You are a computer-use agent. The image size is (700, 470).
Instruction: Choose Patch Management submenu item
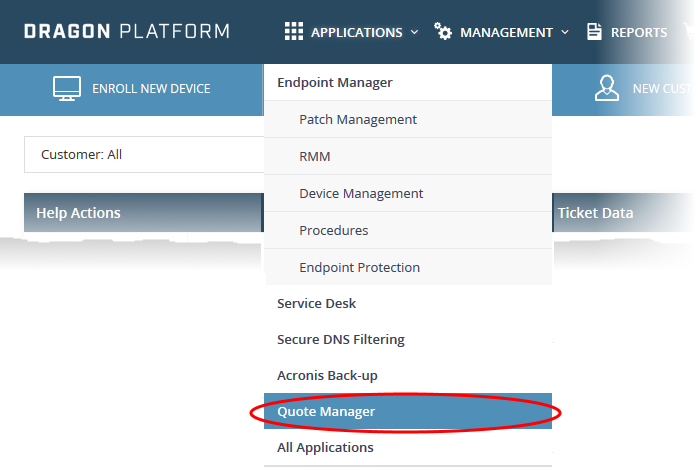pos(408,120)
